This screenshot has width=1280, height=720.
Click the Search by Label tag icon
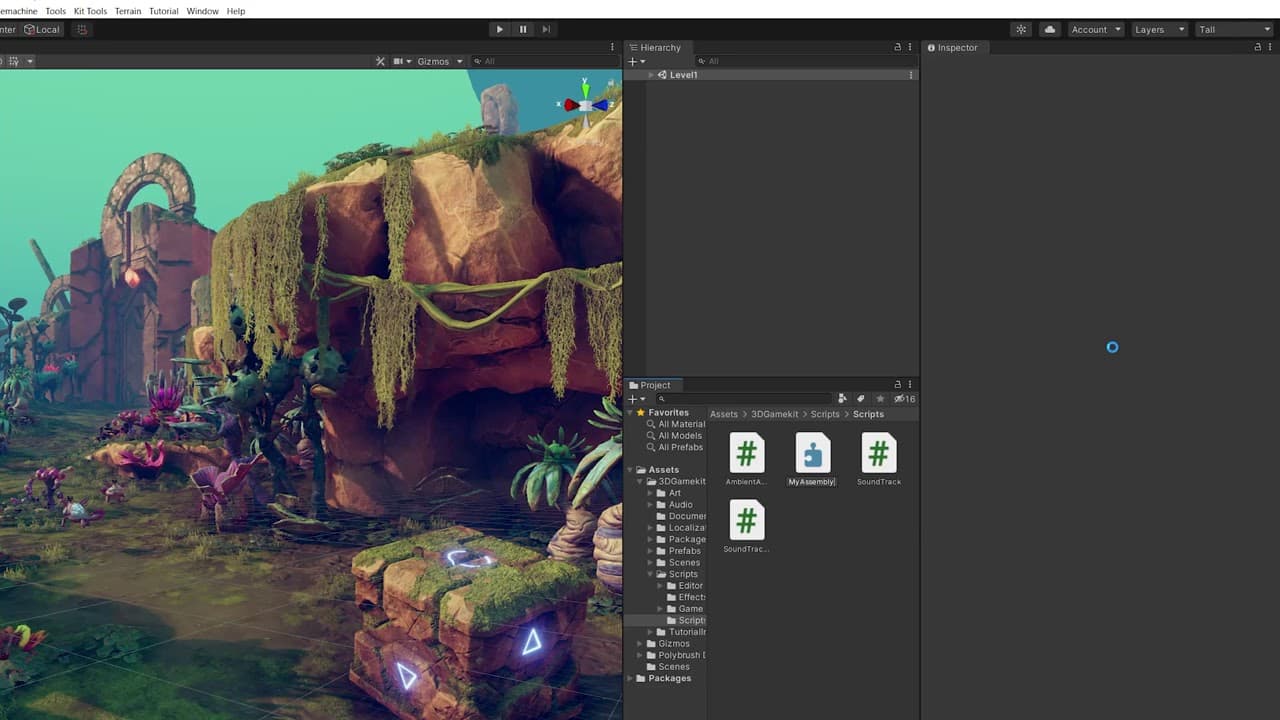click(861, 399)
